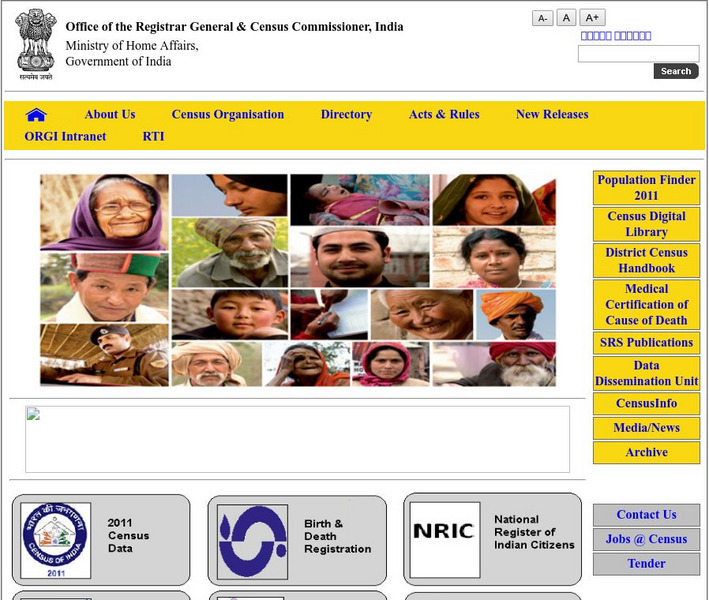709x600 pixels.
Task: Reset font size with the A button
Action: click(566, 18)
